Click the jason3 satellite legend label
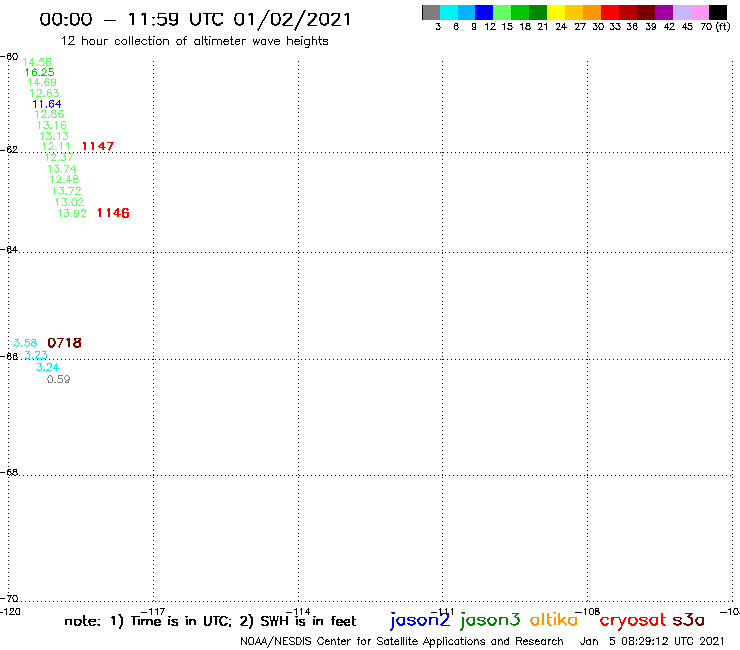 click(490, 620)
